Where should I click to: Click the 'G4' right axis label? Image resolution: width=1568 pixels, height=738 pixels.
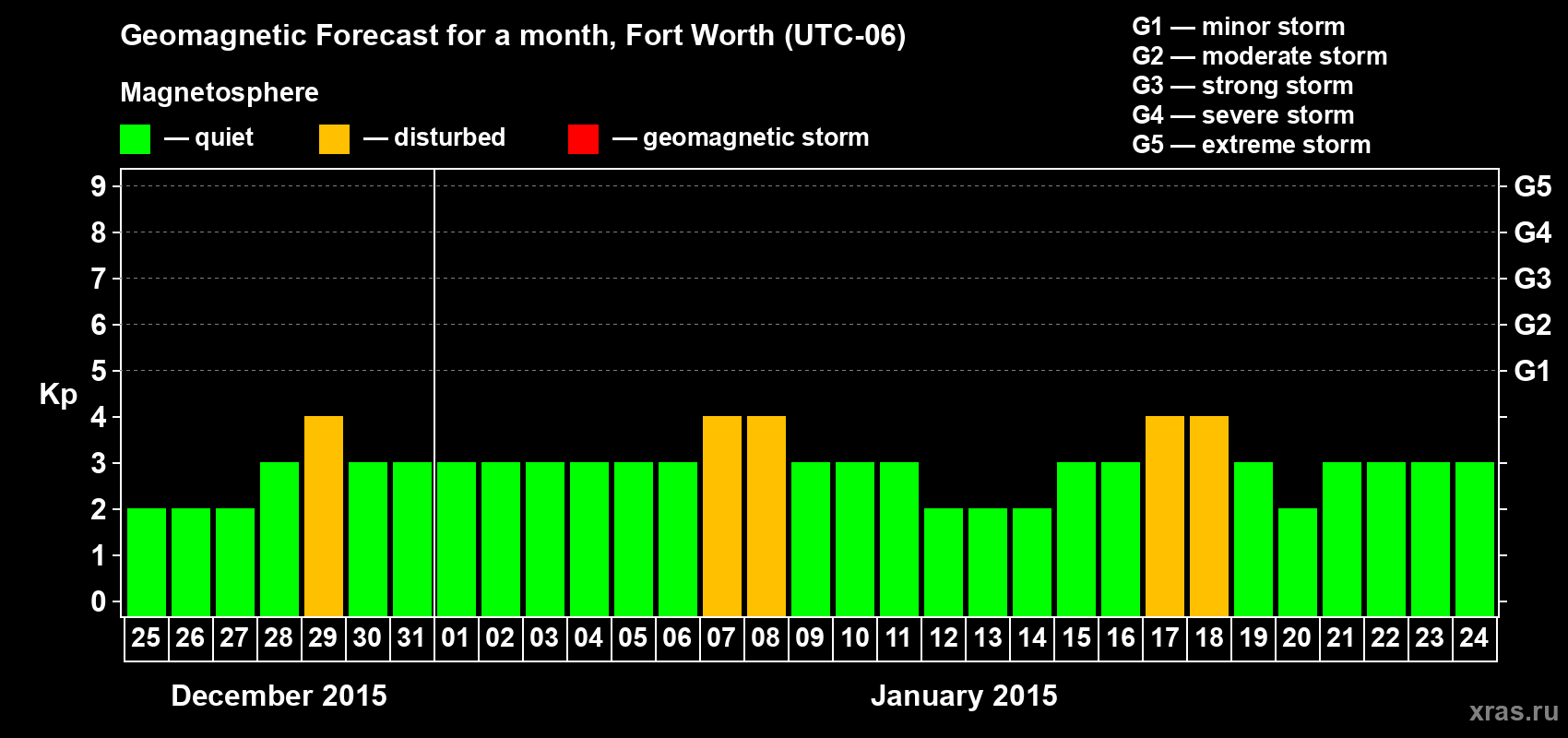[x=1533, y=232]
